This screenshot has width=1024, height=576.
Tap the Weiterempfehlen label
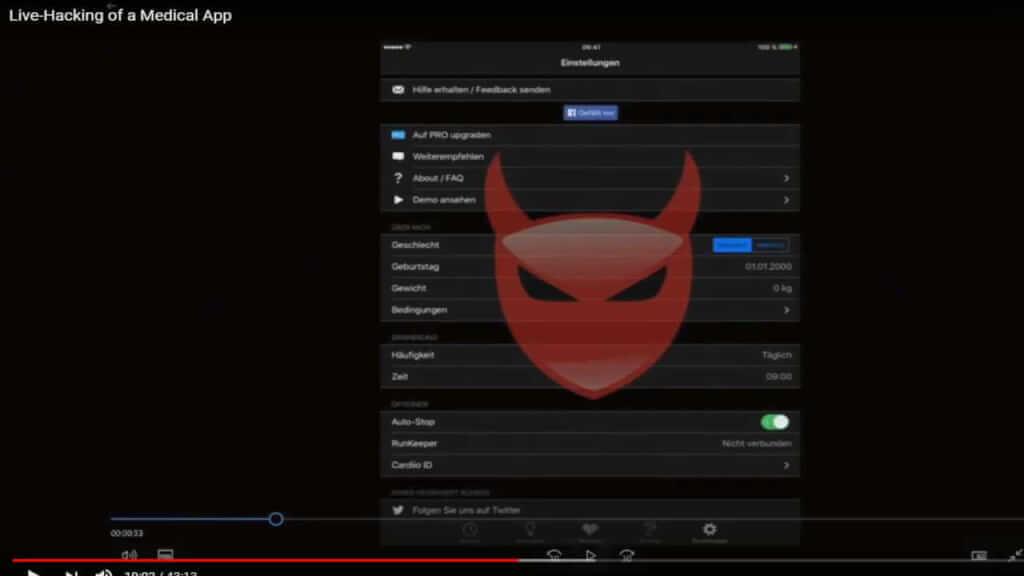click(448, 156)
